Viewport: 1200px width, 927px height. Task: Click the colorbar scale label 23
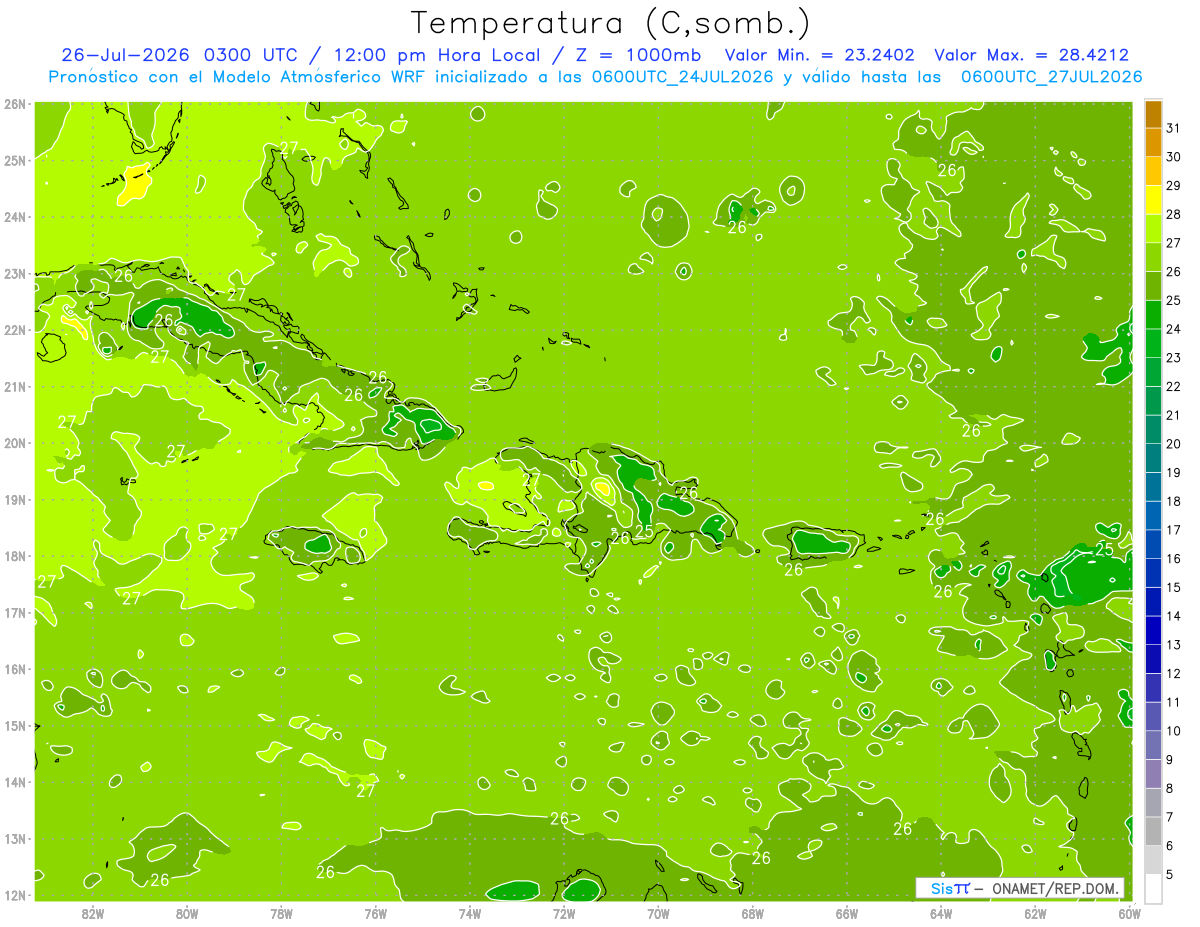click(x=1174, y=358)
